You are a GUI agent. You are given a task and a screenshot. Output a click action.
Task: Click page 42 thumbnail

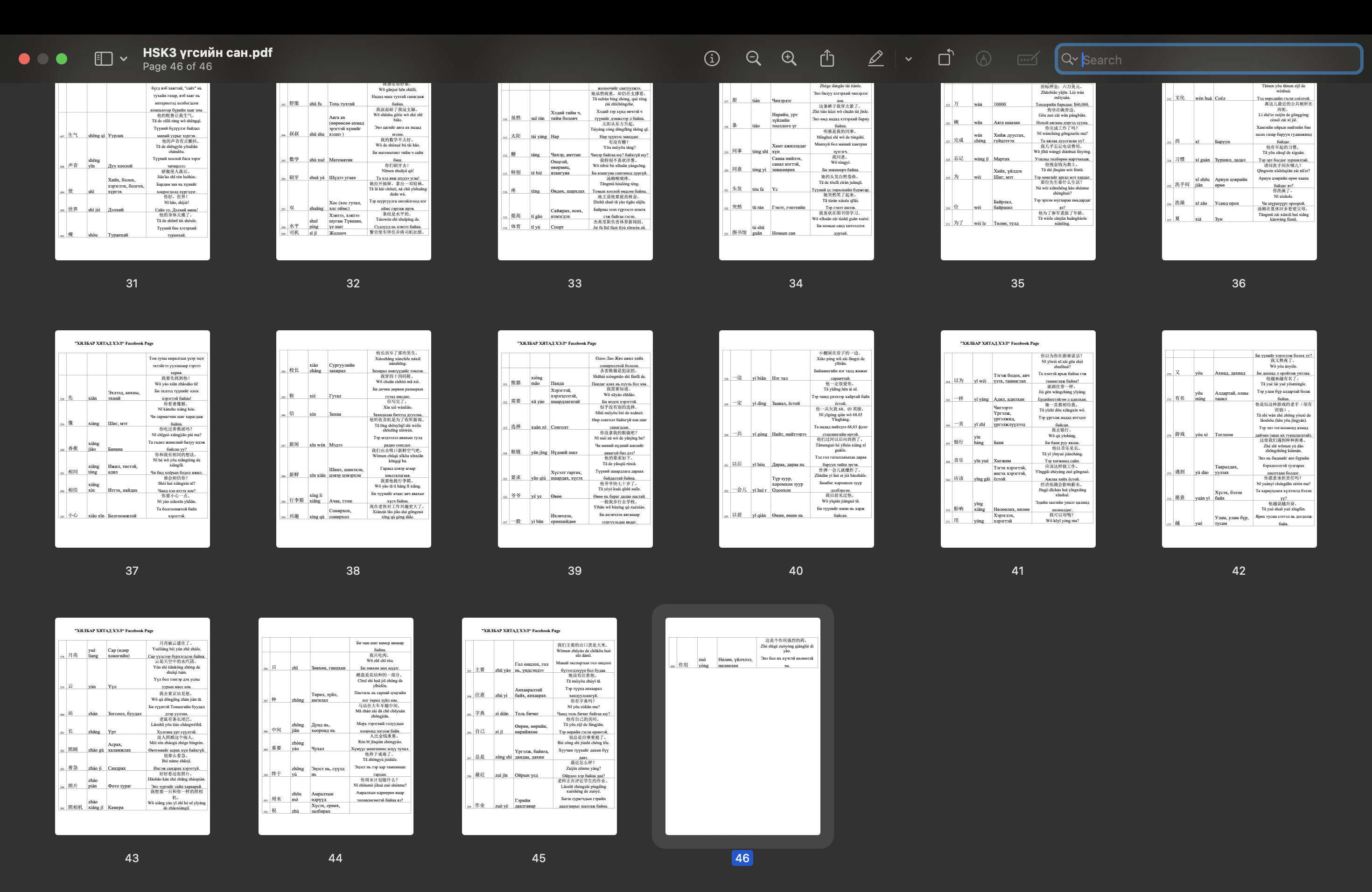click(1239, 439)
